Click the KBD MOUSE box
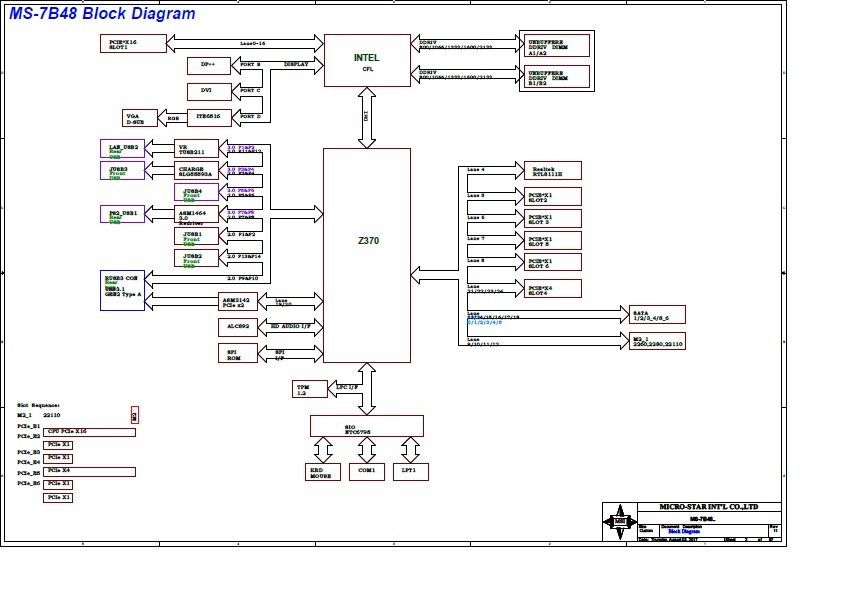This screenshot has width=851, height=601. tap(322, 472)
